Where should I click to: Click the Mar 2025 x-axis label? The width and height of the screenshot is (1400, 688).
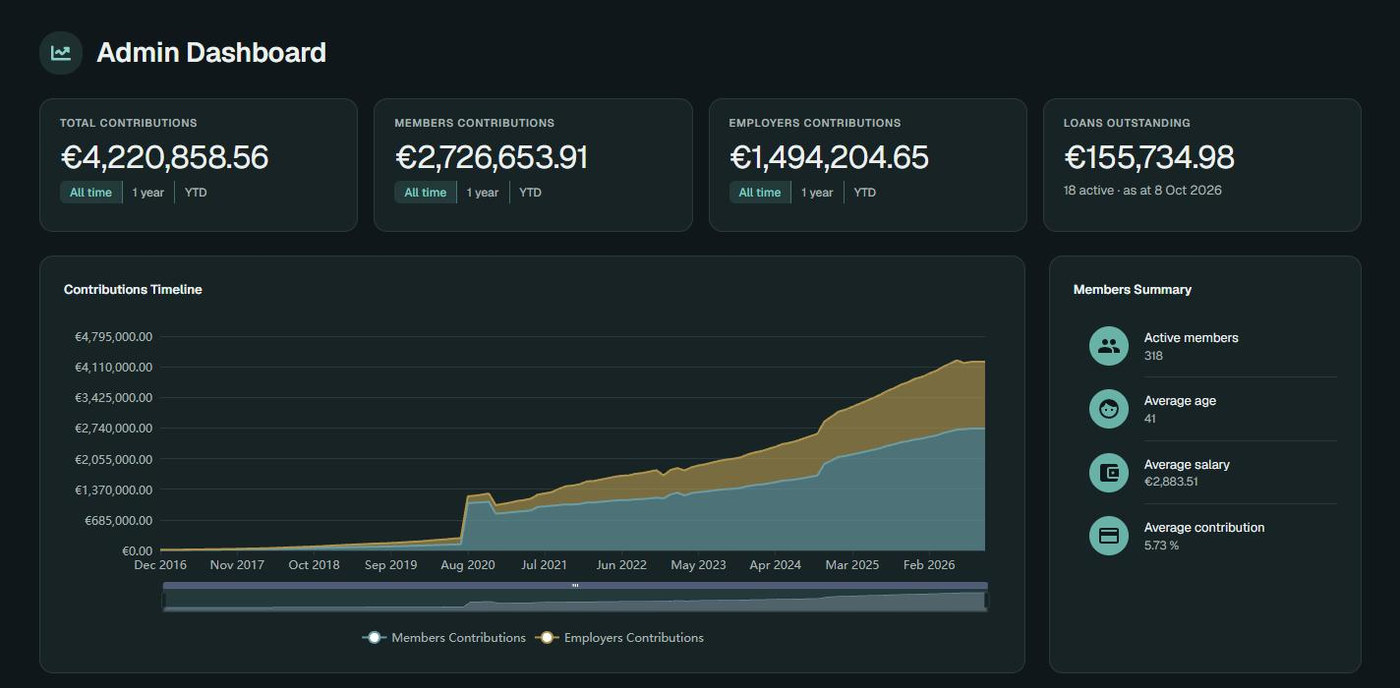click(852, 565)
